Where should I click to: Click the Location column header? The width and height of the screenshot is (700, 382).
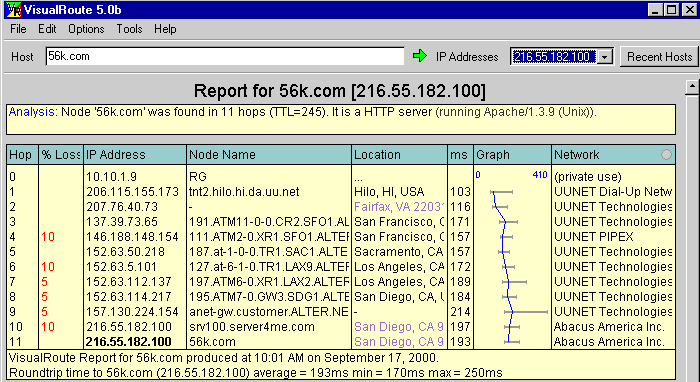tap(399, 155)
